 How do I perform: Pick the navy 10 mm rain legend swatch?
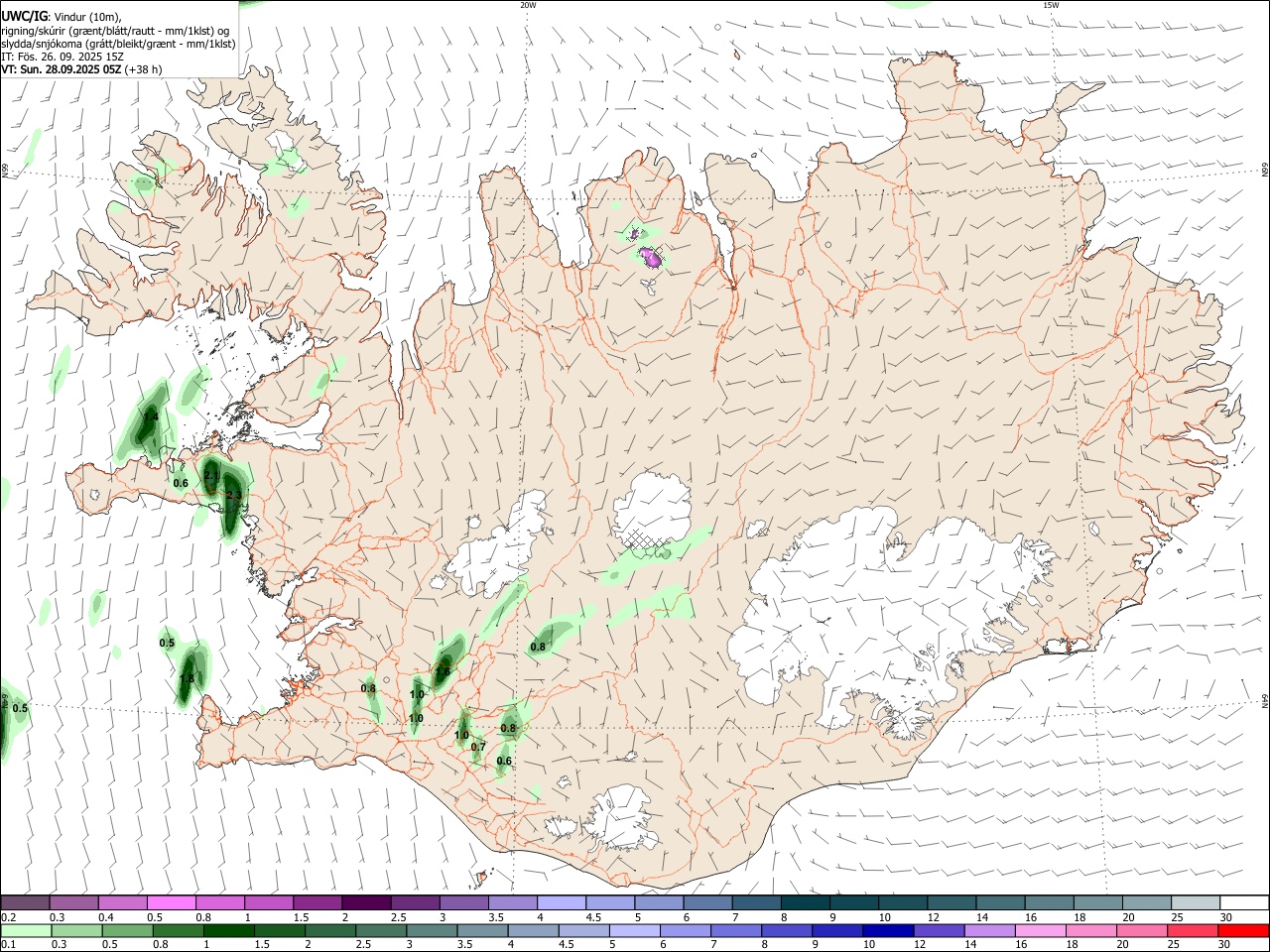click(886, 930)
